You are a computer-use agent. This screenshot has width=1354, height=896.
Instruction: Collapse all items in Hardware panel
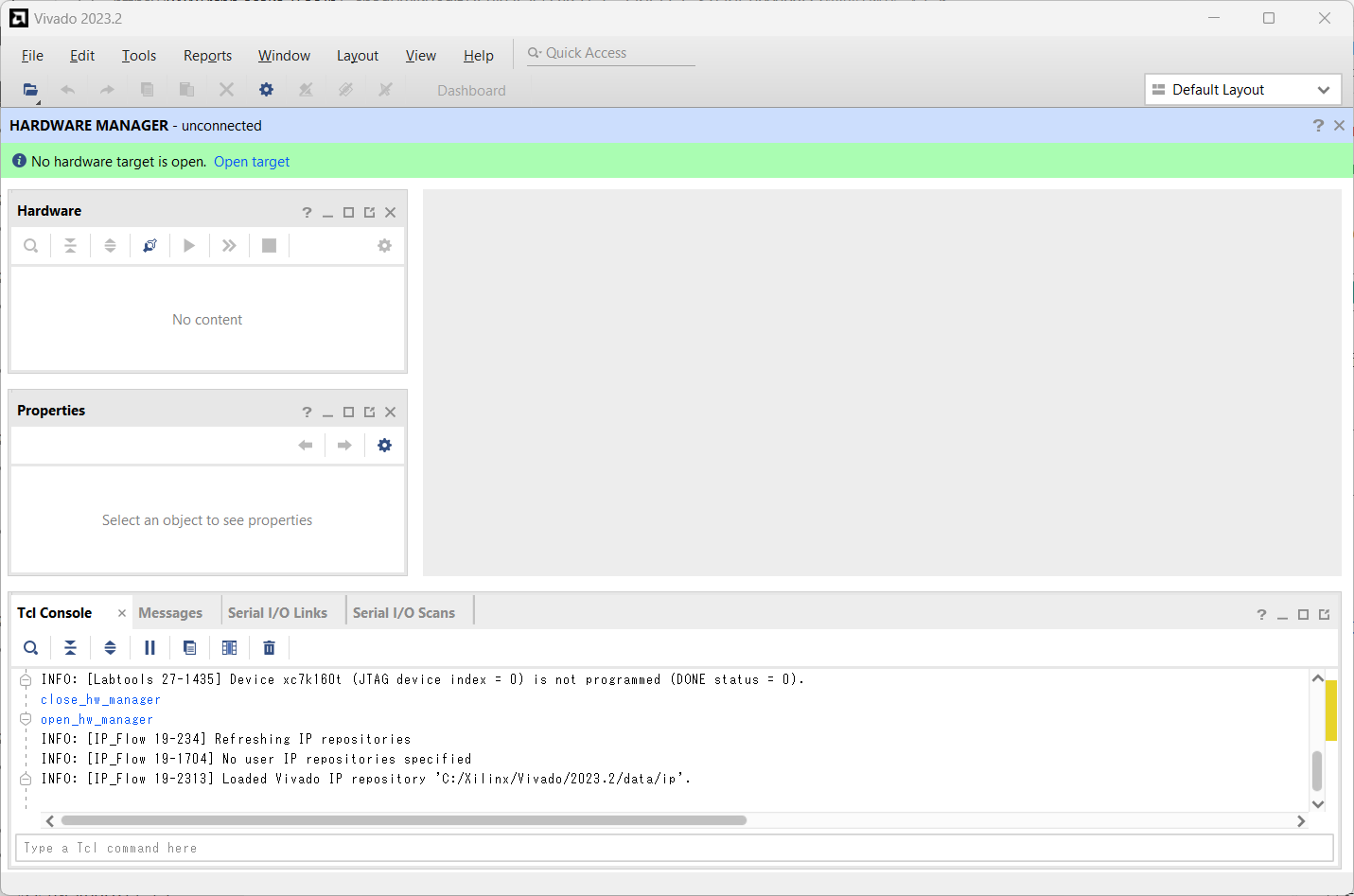coord(70,246)
